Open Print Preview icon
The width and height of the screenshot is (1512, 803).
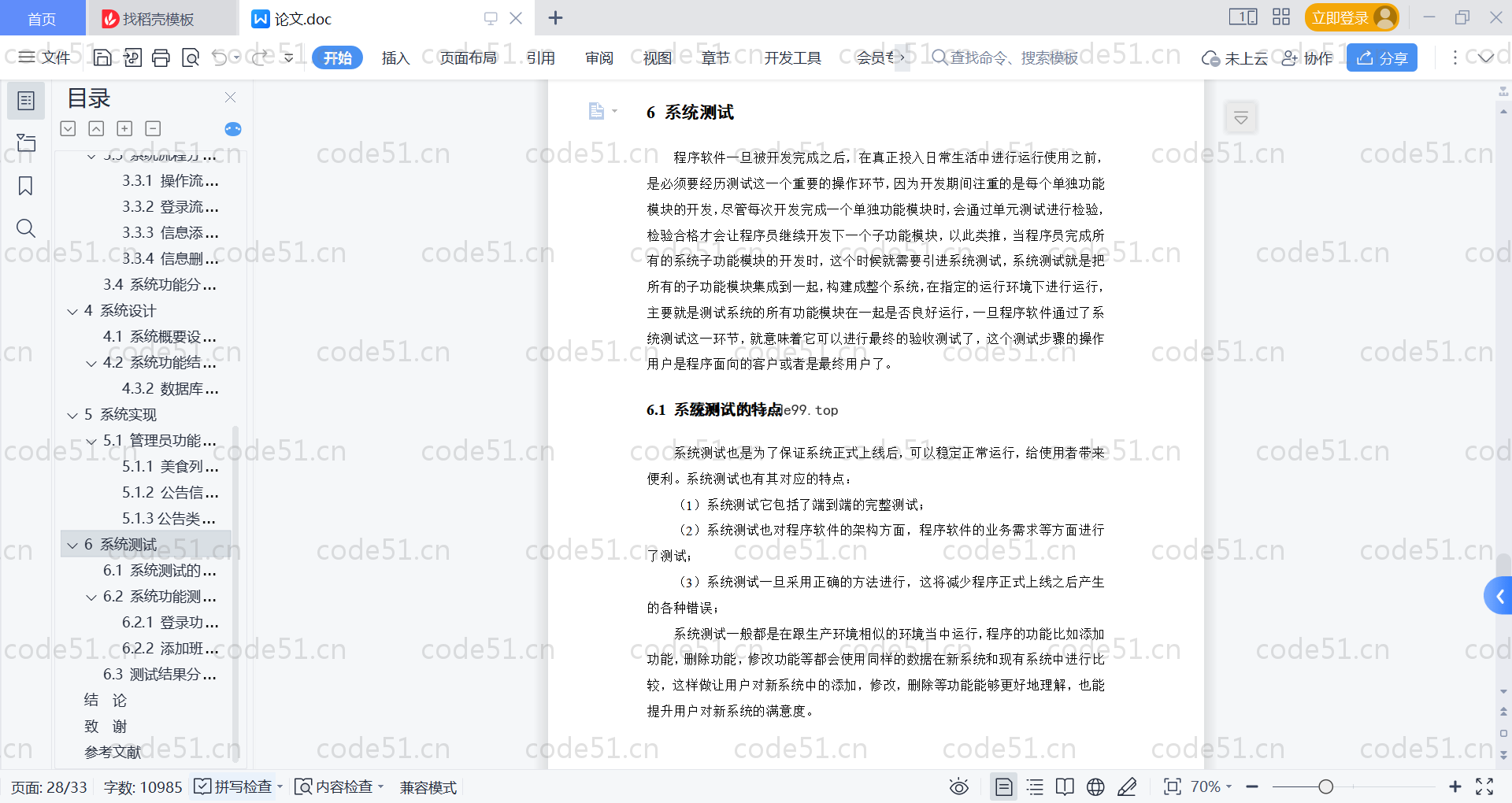[190, 57]
